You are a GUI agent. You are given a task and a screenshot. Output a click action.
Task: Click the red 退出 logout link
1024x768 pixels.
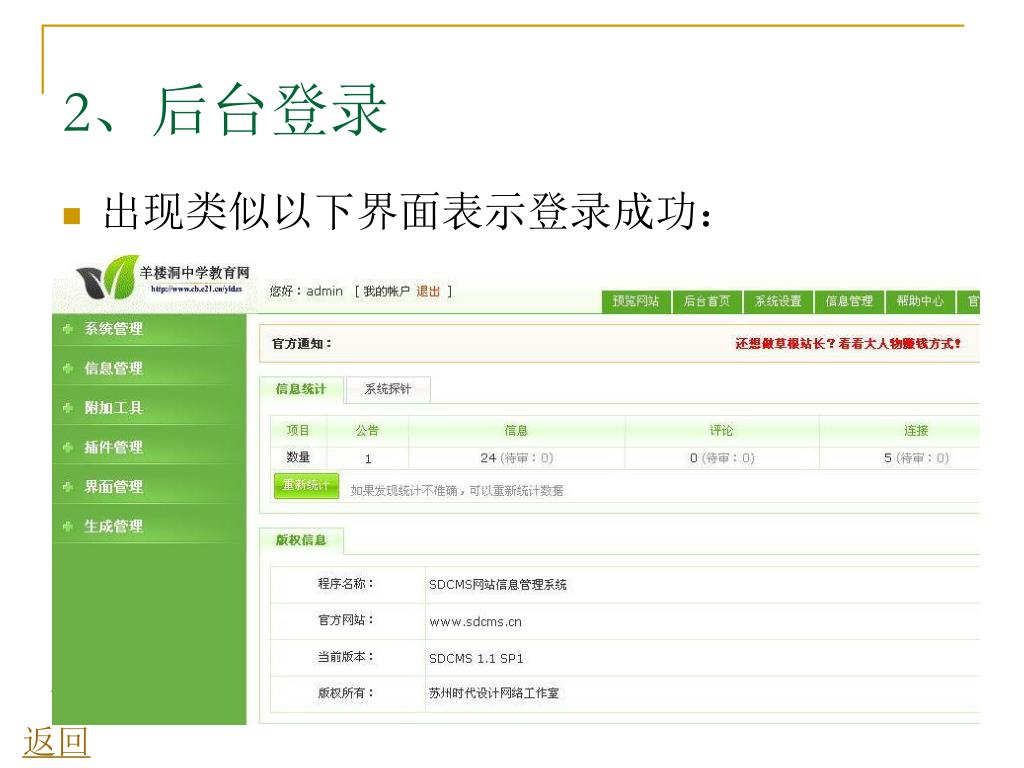pos(428,291)
